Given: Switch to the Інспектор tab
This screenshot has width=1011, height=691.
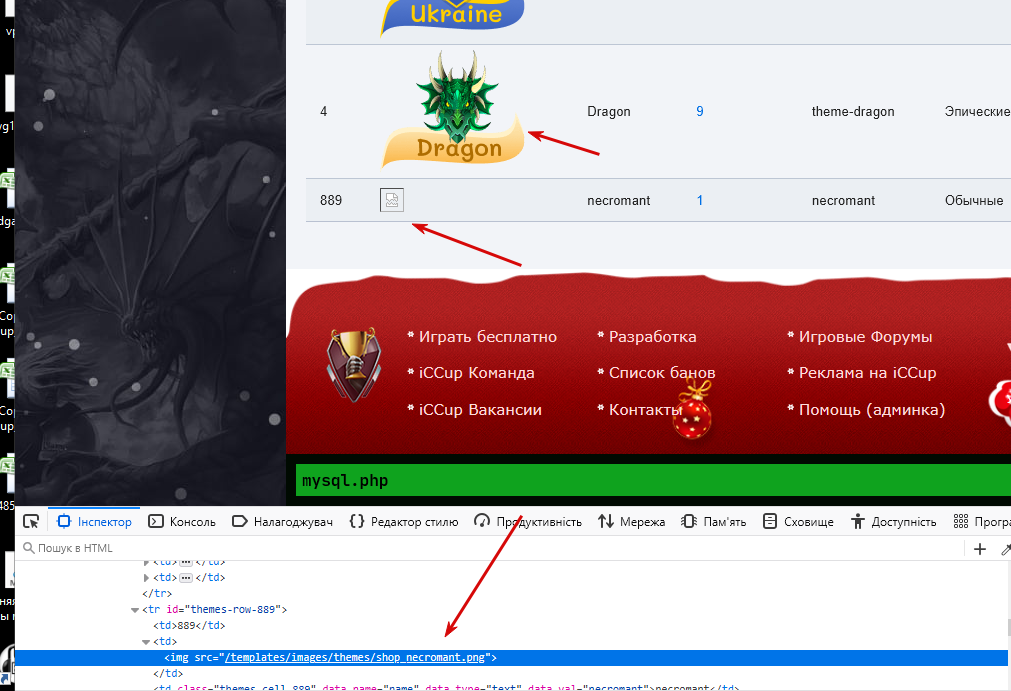Looking at the screenshot, I should pos(94,521).
